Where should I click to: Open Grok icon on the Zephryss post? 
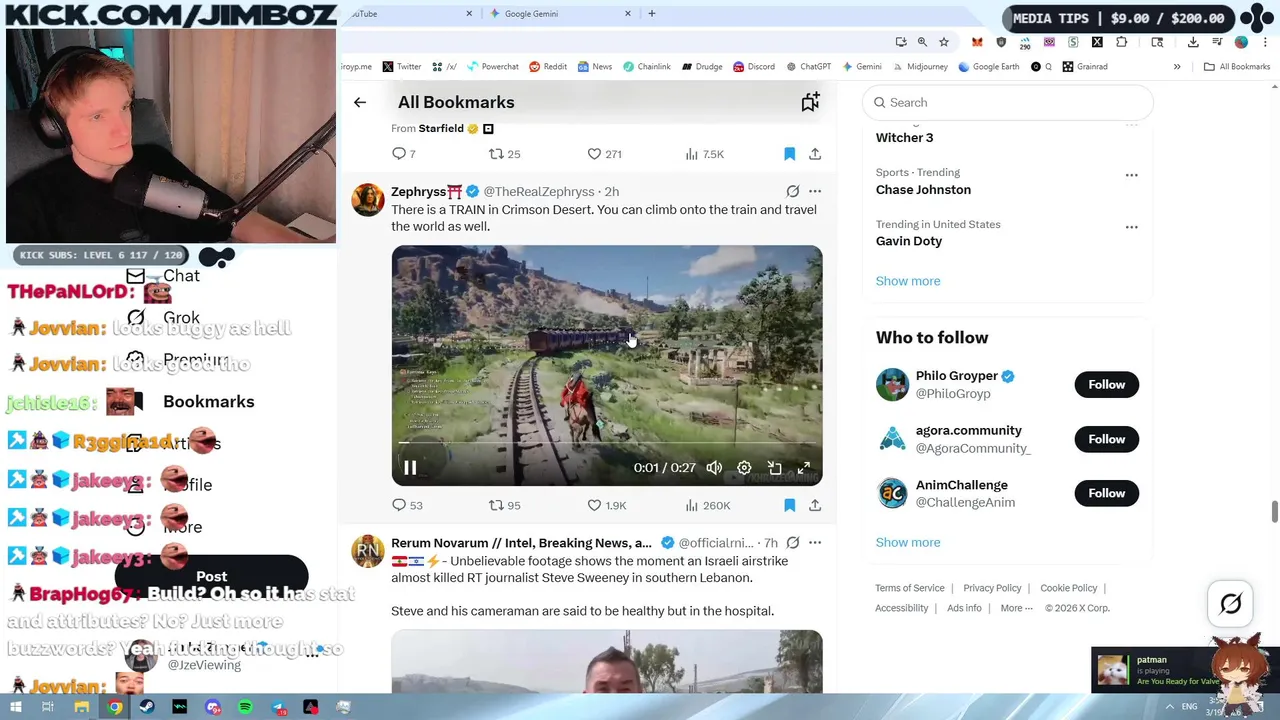pos(793,191)
